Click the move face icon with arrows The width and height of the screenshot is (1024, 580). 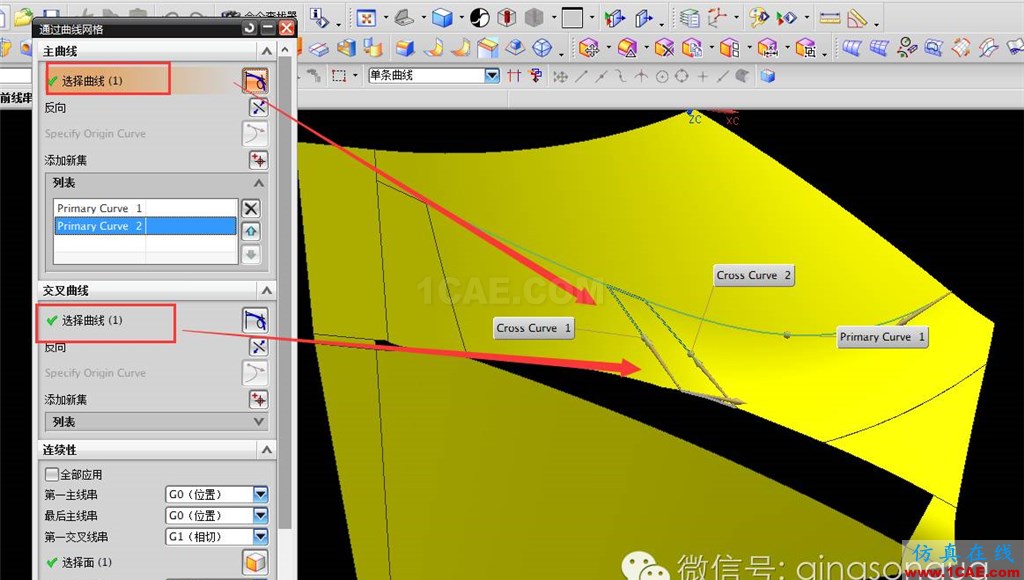coord(588,48)
